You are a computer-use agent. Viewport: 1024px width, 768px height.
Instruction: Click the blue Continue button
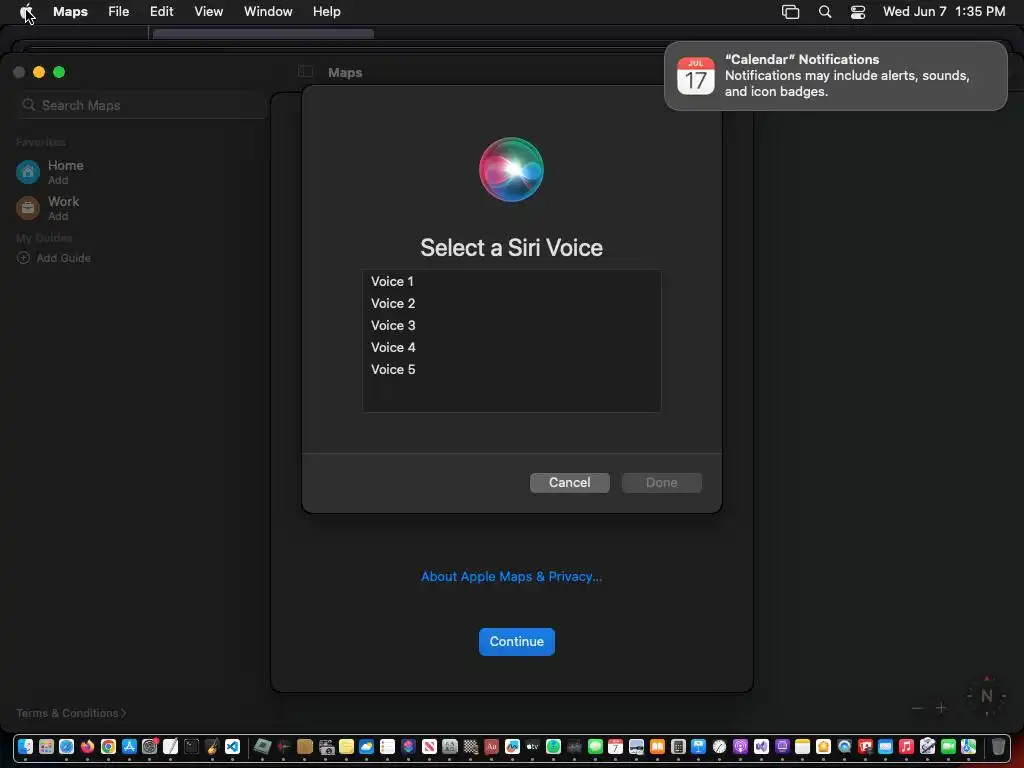[x=517, y=641]
